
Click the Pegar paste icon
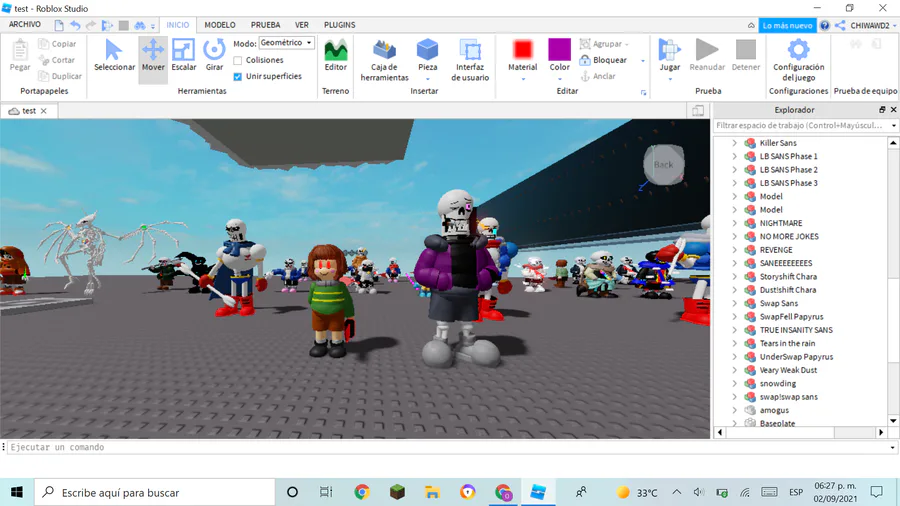(x=20, y=50)
